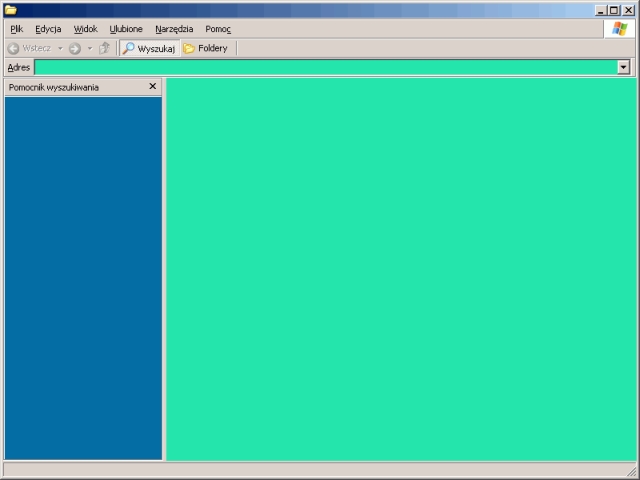The width and height of the screenshot is (640, 480).
Task: Click the up-one-level folder icon
Action: coord(104,48)
